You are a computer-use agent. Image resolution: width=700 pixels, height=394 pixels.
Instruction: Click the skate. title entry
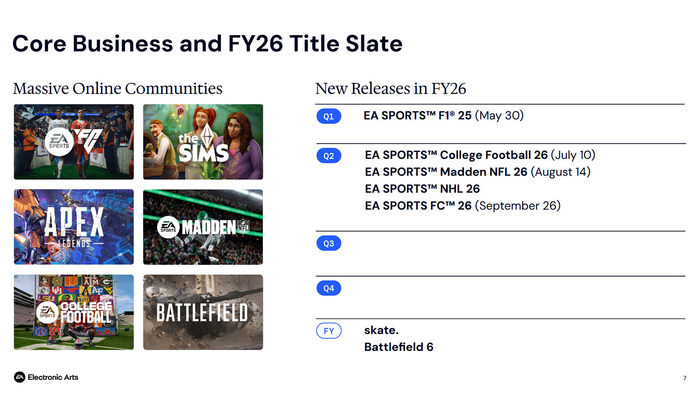(381, 330)
